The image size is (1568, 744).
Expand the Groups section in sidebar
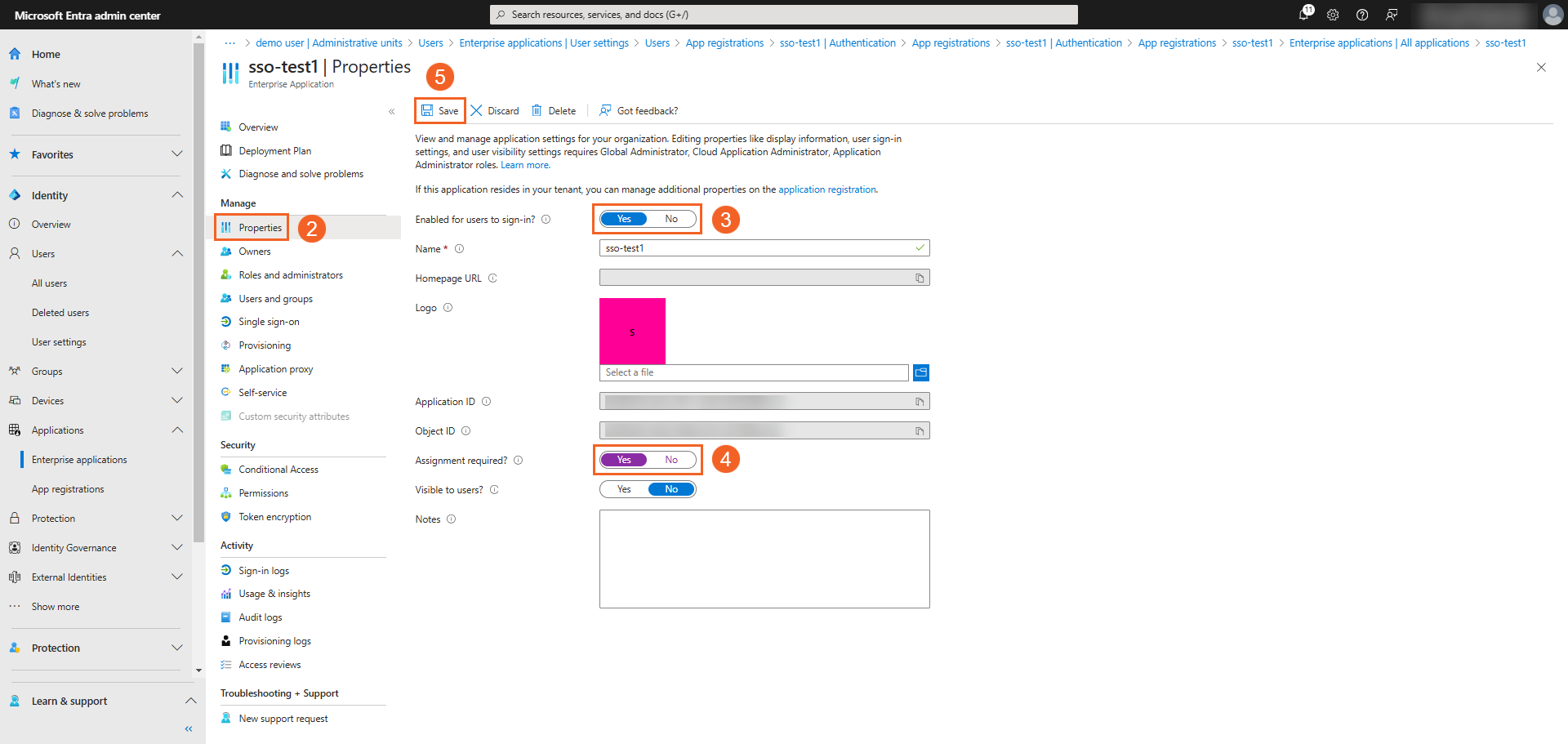(177, 372)
